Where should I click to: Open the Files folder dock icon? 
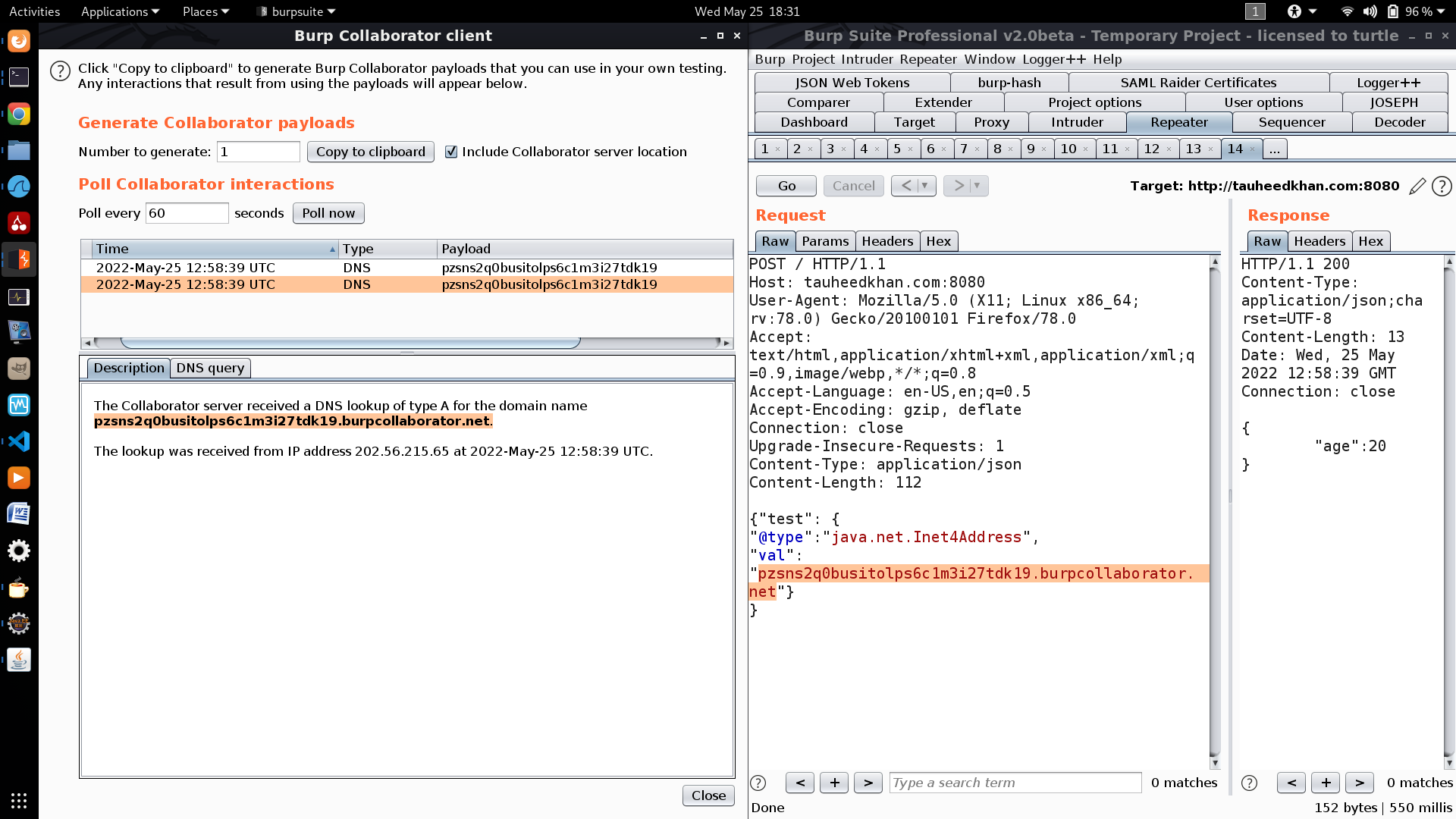[x=19, y=150]
